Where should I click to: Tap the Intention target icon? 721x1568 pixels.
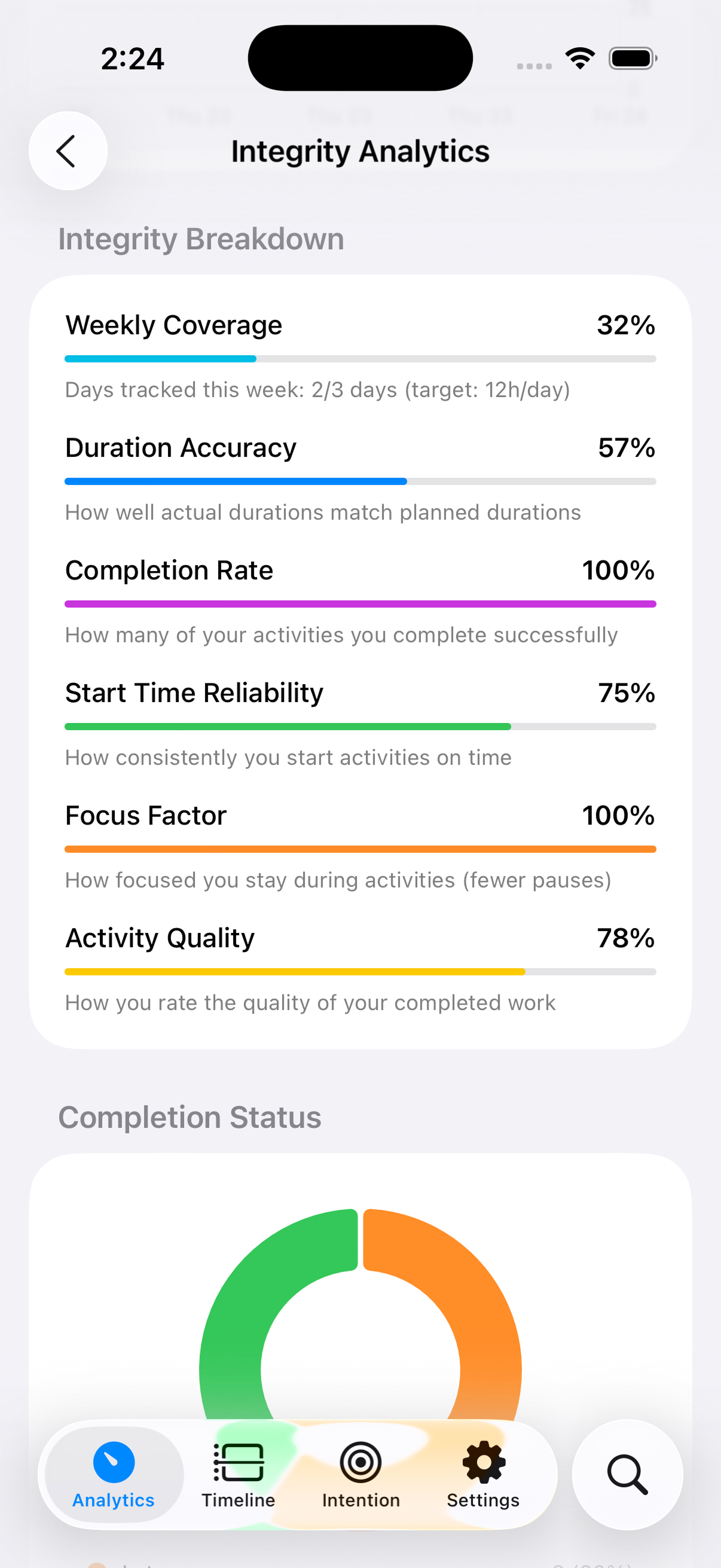click(x=361, y=1462)
